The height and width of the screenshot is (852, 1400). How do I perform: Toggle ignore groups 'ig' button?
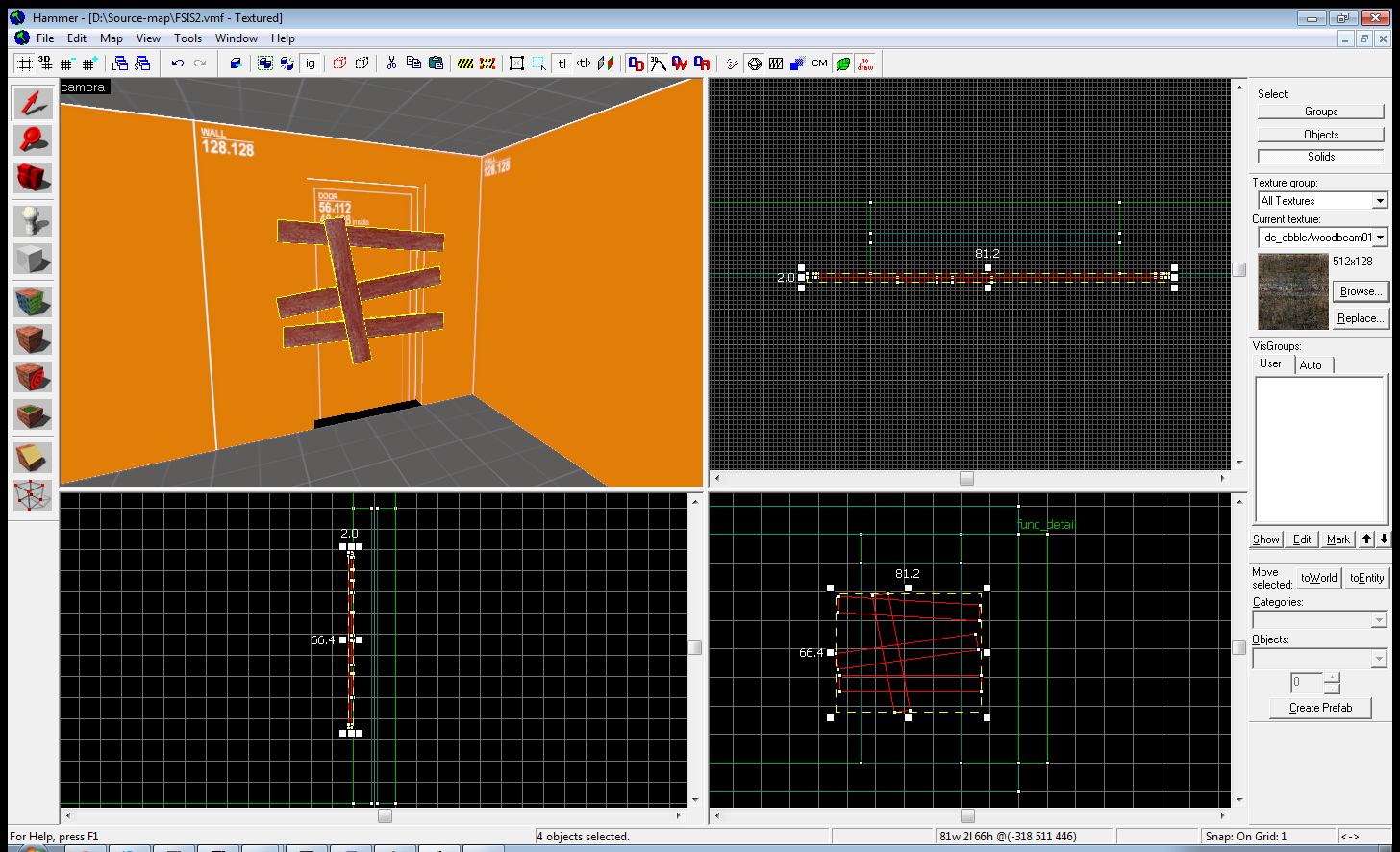point(310,63)
